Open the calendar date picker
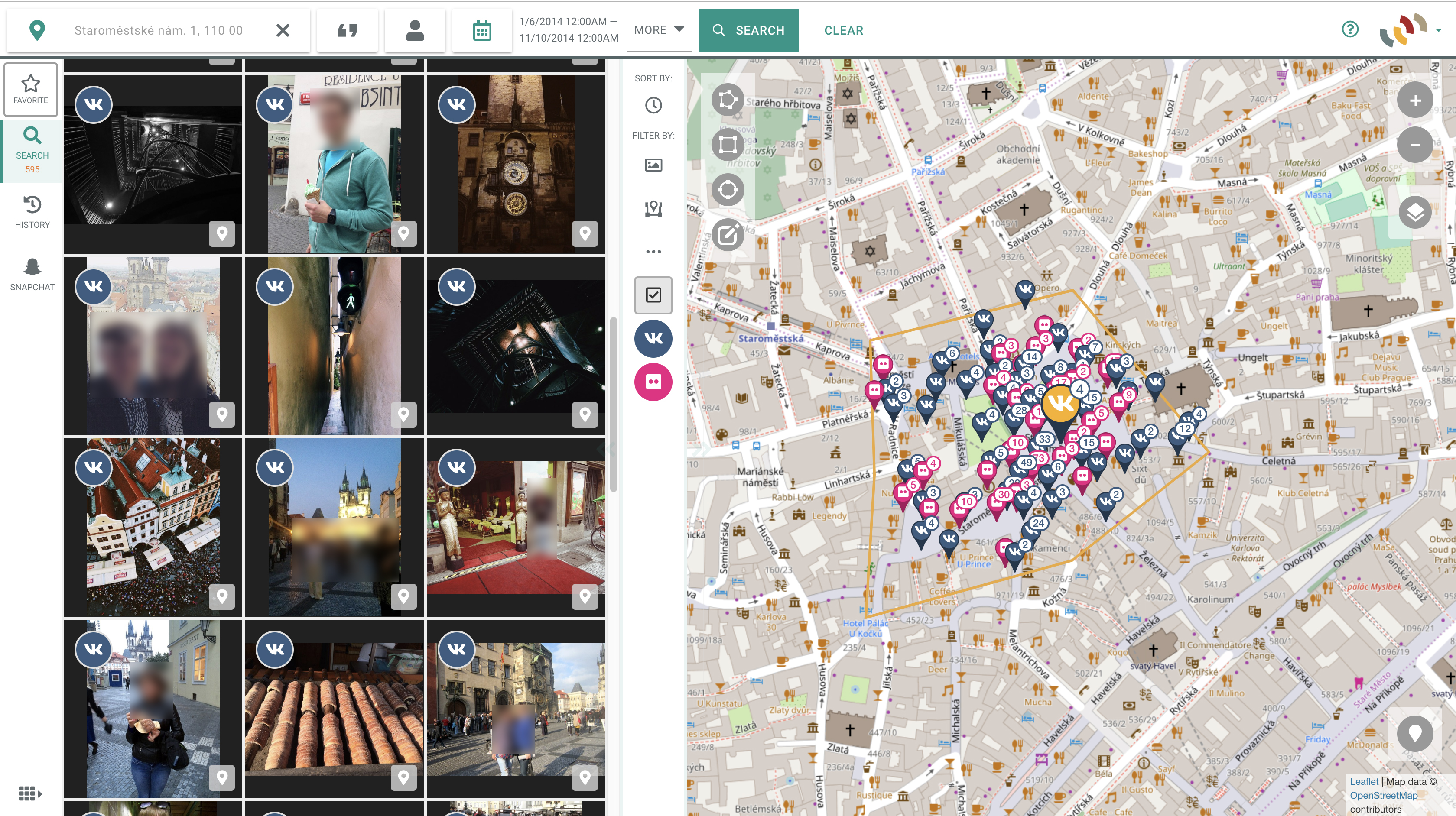The height and width of the screenshot is (816, 1456). [481, 30]
